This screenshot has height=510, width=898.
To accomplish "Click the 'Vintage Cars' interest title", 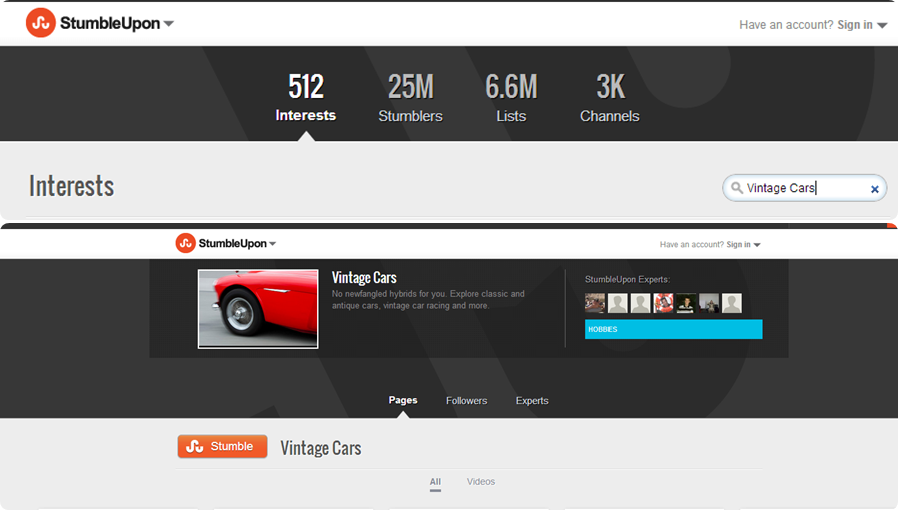I will coord(364,278).
